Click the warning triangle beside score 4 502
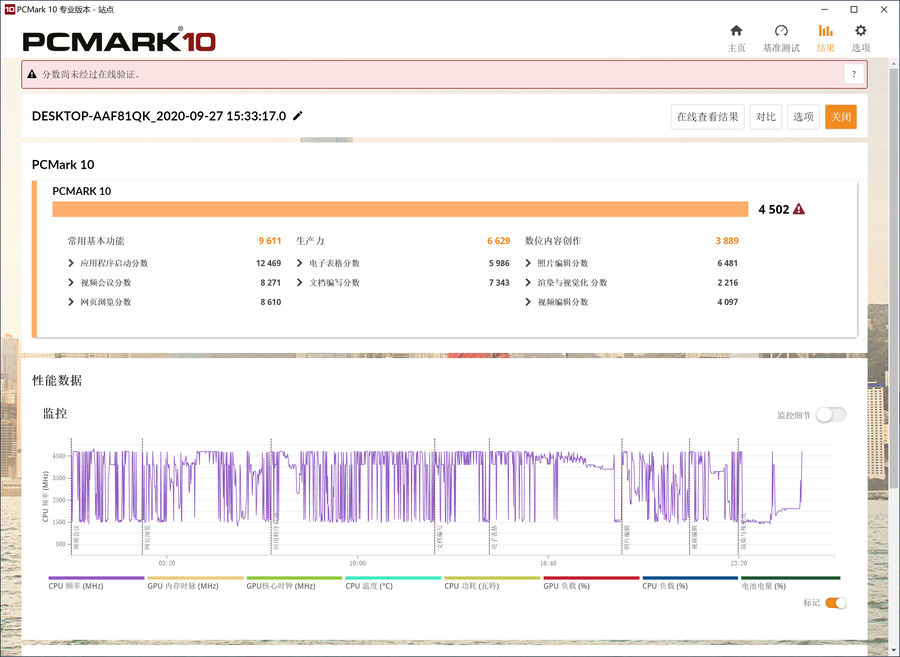The height and width of the screenshot is (657, 900). [x=799, y=209]
